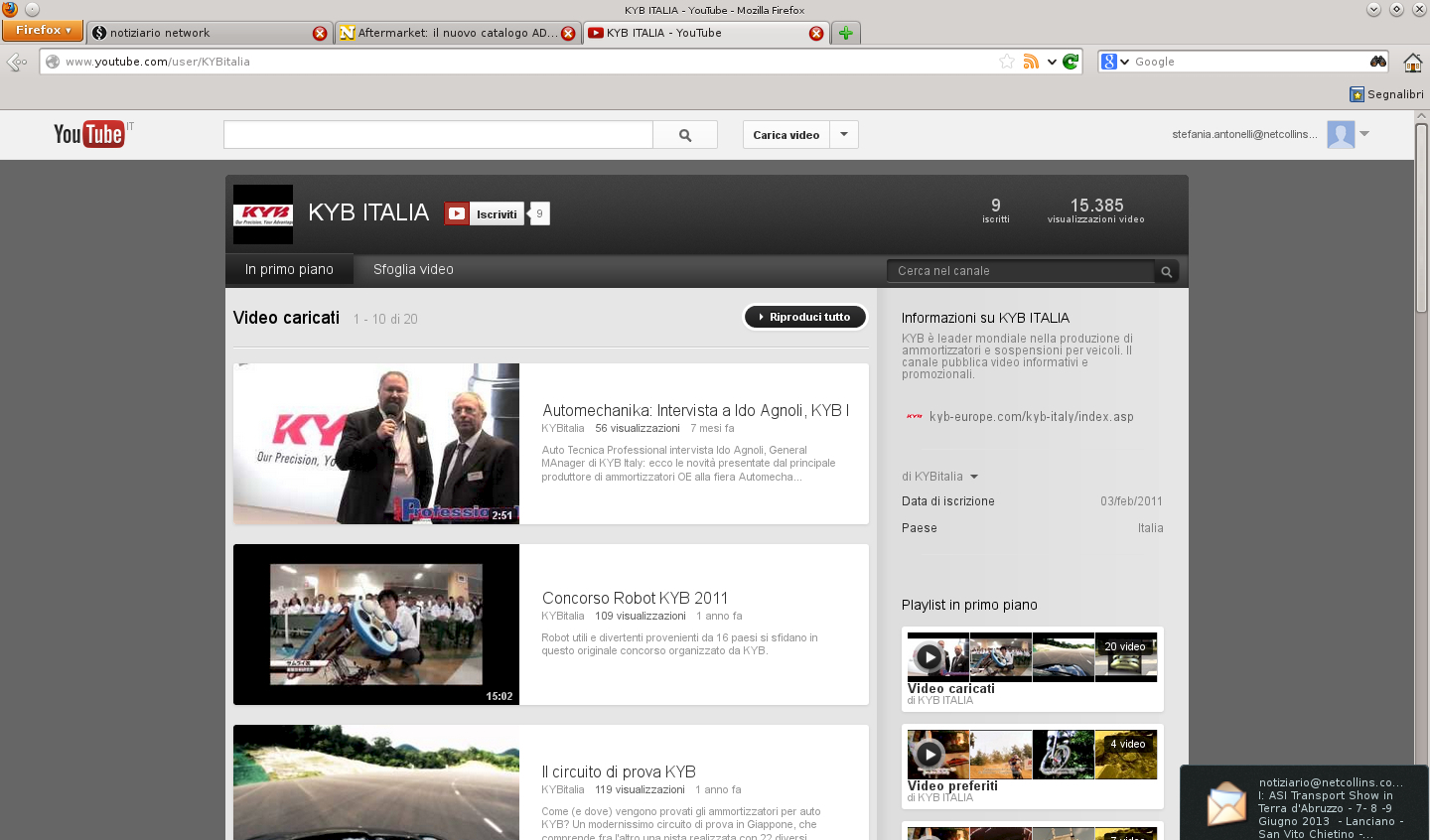Go back with the browser back arrow
Image resolution: width=1430 pixels, height=840 pixels.
pos(17,62)
